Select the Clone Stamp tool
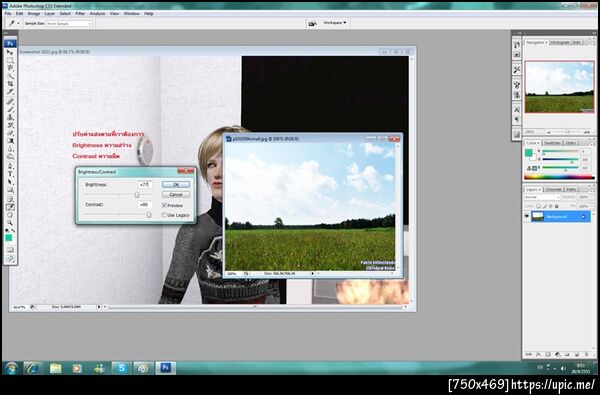This screenshot has width=600, height=395. pos(10,117)
